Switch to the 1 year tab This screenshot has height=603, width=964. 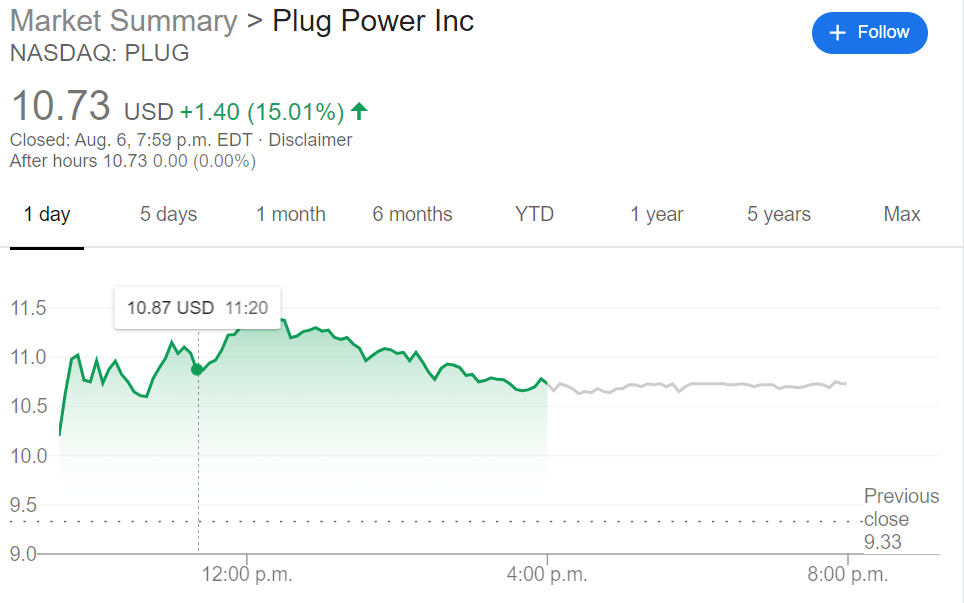(656, 214)
